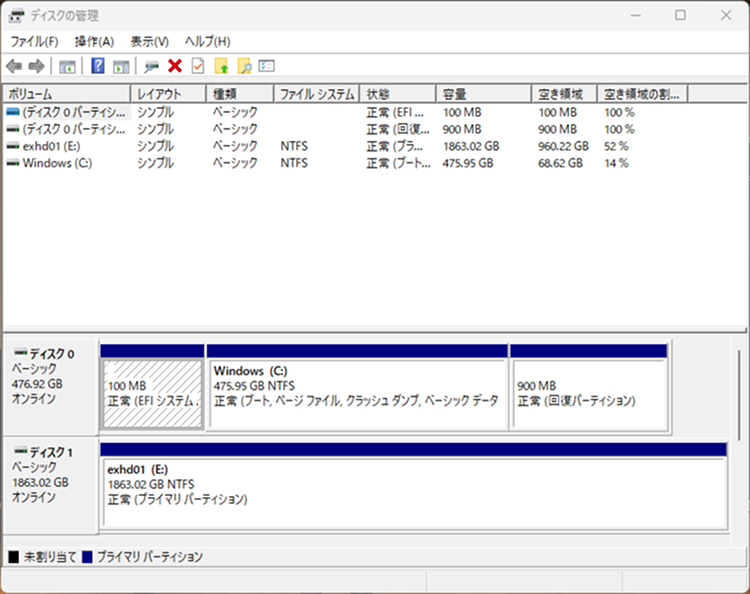This screenshot has height=594, width=750.
Task: Click the folder with magnifier icon
Action: tap(244, 66)
